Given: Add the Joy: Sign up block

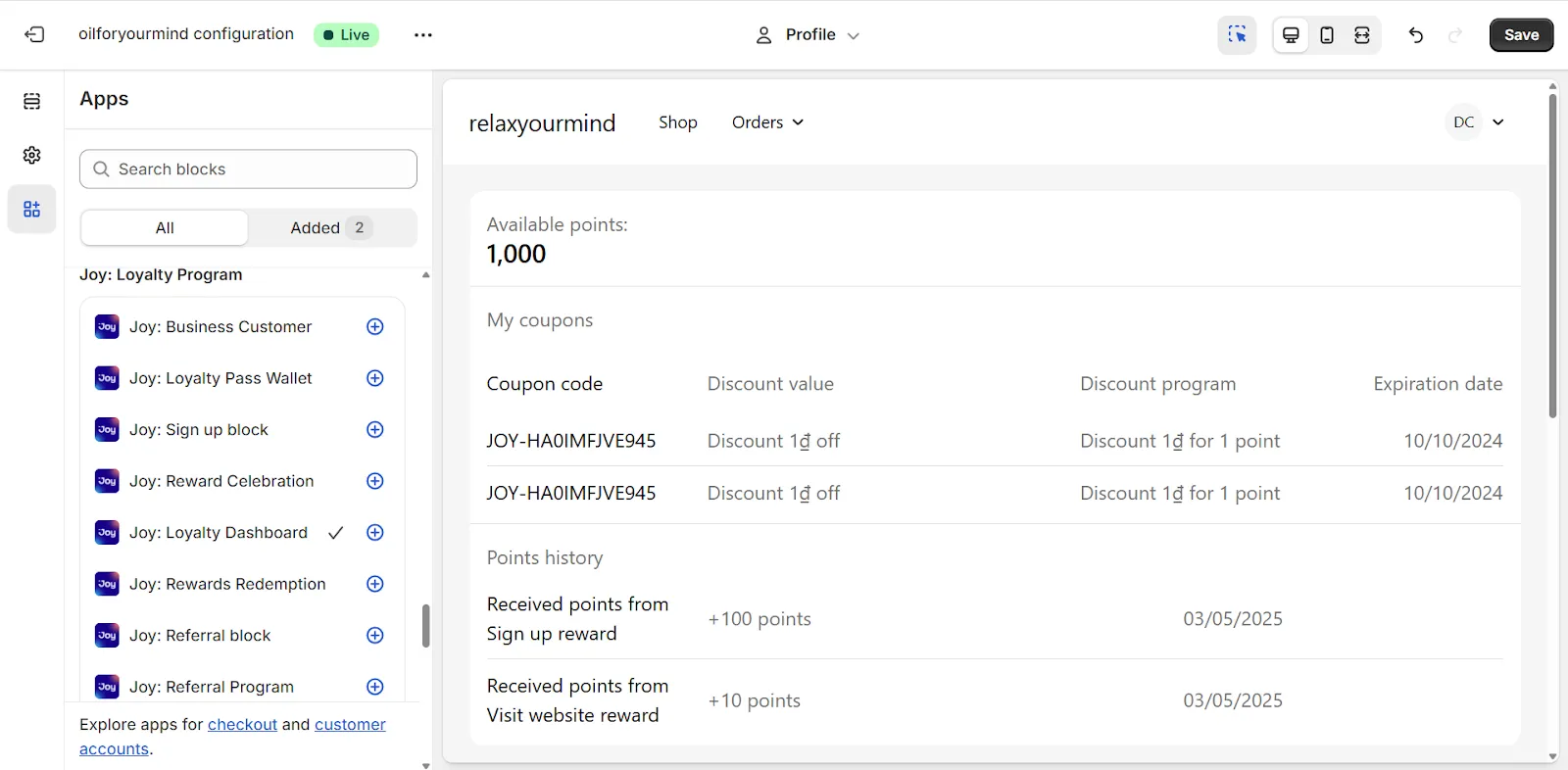Looking at the screenshot, I should [x=375, y=429].
